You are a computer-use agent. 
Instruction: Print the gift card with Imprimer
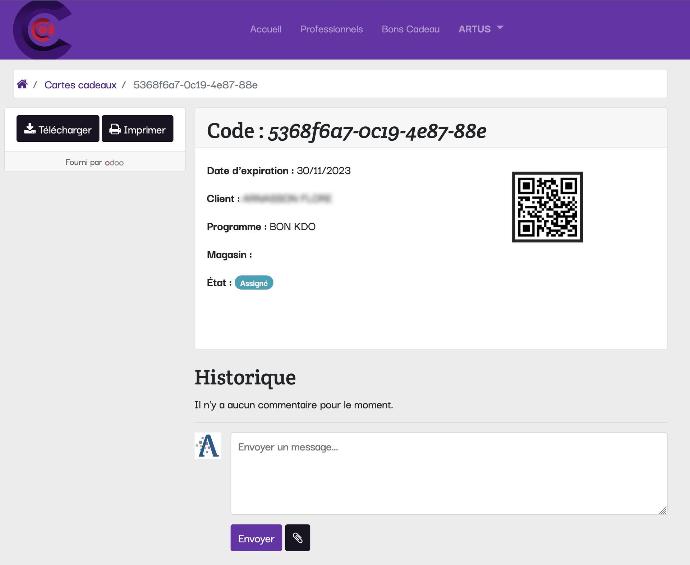pyautogui.click(x=137, y=129)
